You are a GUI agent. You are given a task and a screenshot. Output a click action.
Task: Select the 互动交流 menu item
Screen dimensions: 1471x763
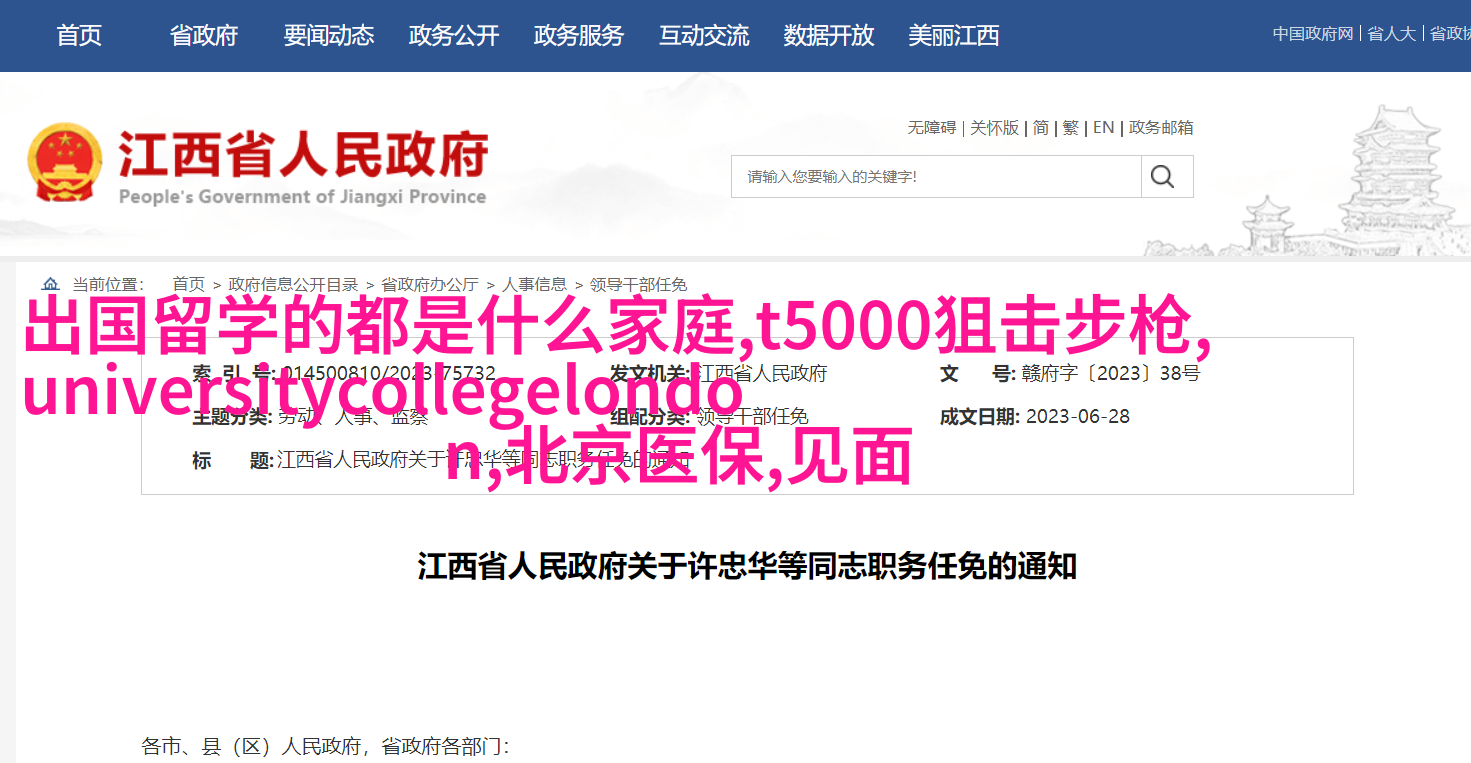click(x=704, y=36)
